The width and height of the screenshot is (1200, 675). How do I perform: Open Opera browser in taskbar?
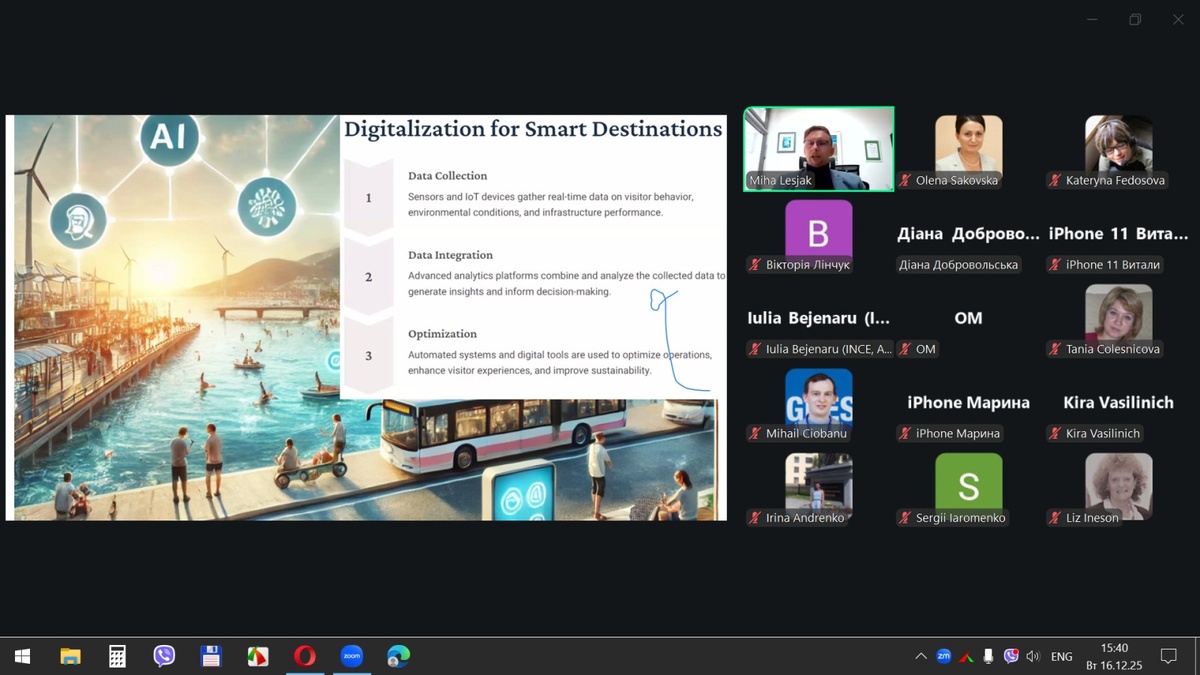[305, 656]
